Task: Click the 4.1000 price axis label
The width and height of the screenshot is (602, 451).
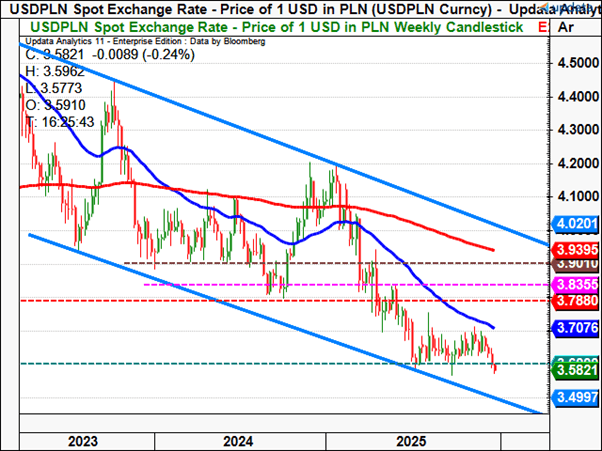Action: 575,197
